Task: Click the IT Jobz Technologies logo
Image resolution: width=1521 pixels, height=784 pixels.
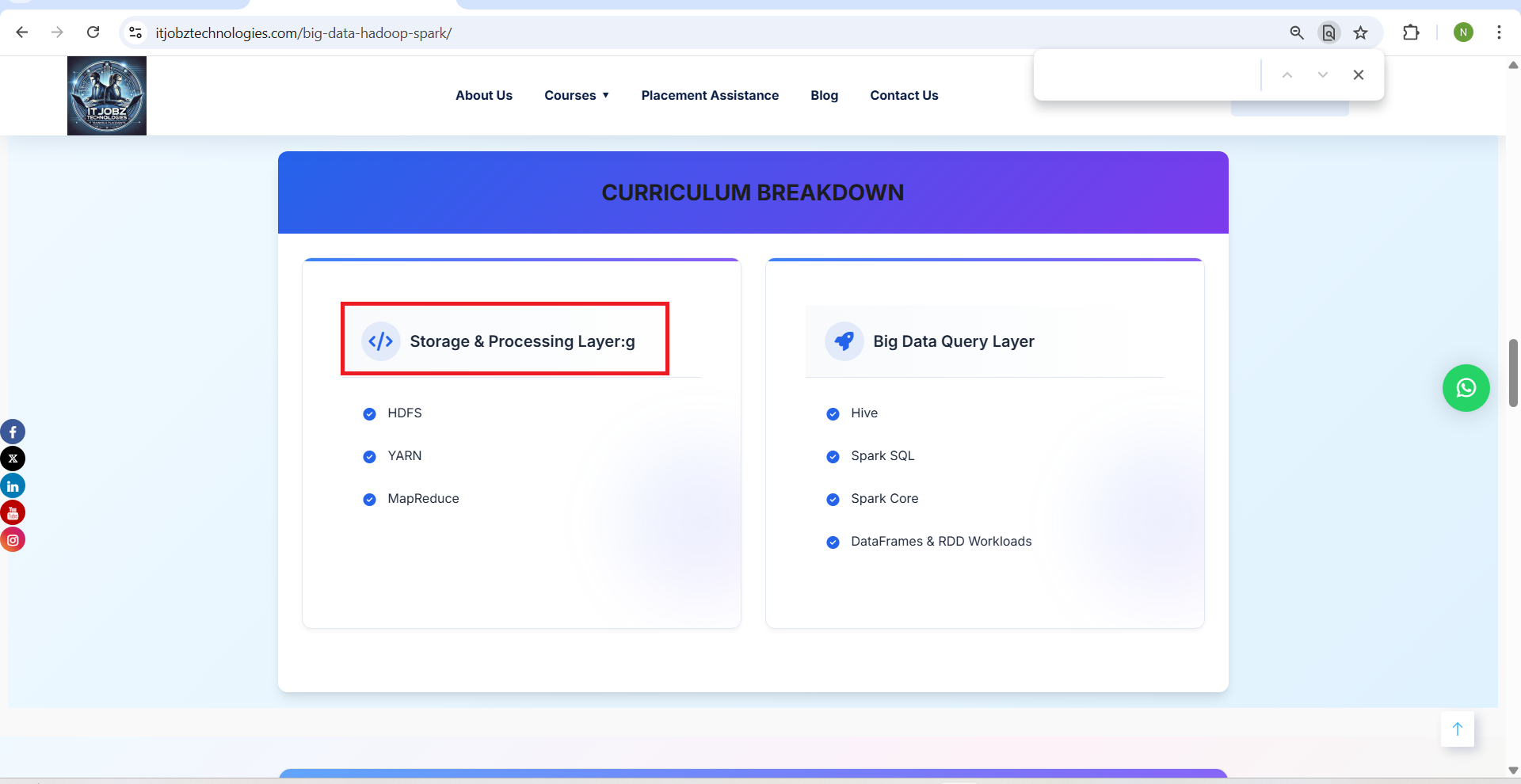Action: [107, 96]
